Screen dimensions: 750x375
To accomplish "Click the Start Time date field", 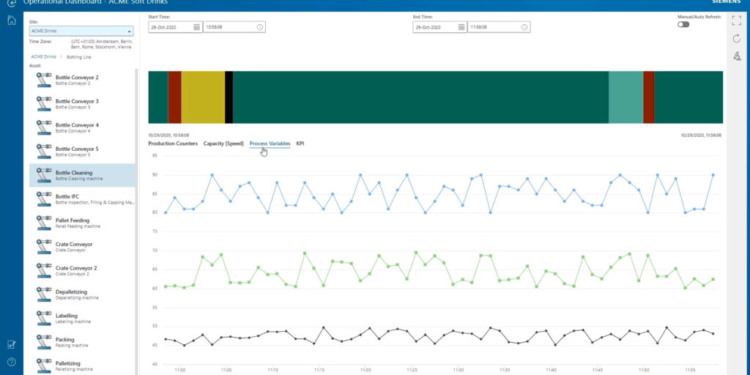I will 175,27.
